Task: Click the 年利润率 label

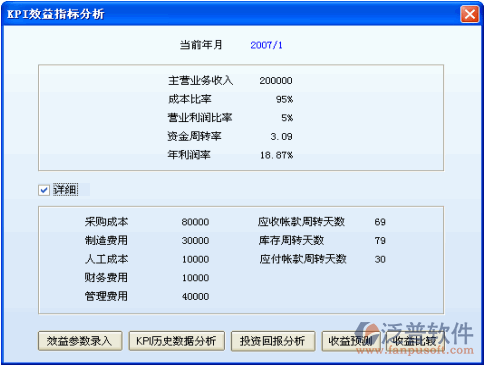Action: click(x=189, y=155)
